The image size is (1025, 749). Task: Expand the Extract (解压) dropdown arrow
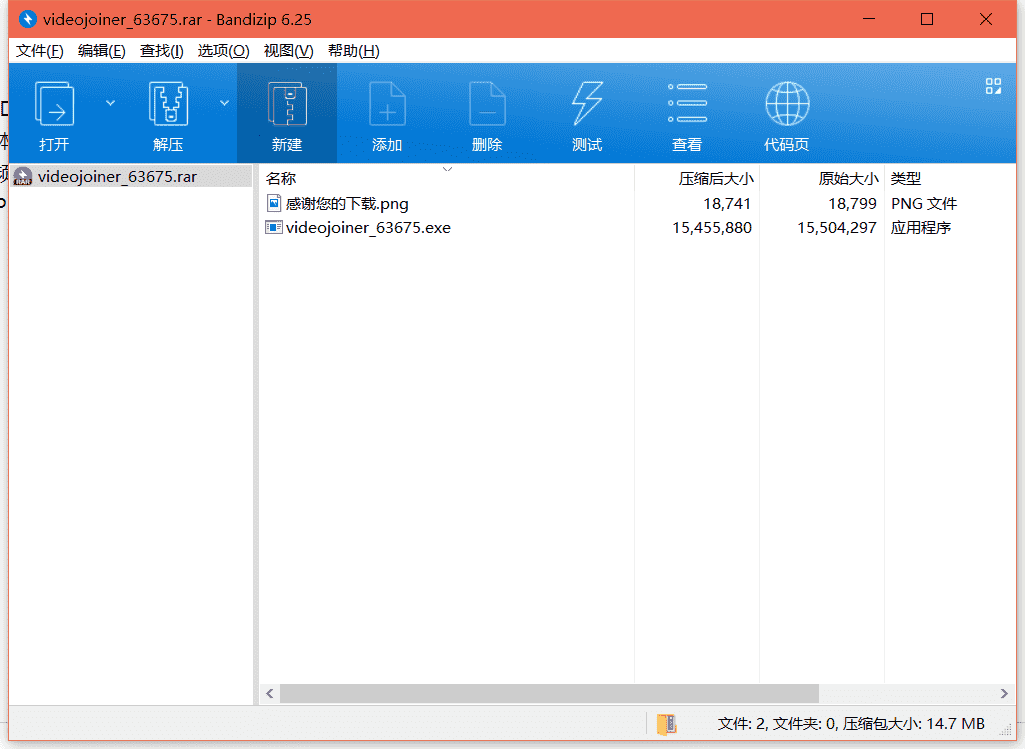(224, 103)
